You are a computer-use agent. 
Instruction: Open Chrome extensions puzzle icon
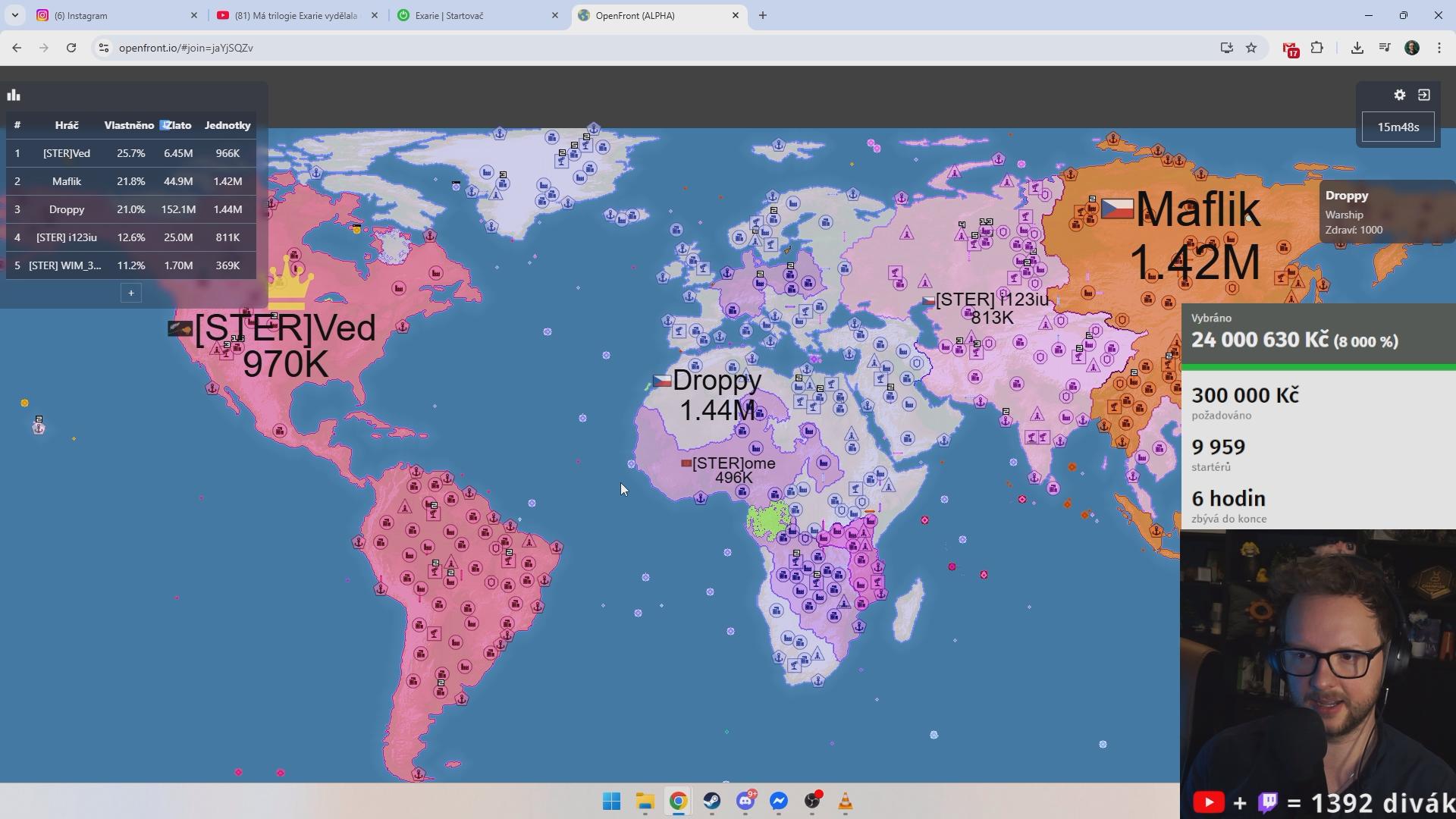click(1317, 48)
